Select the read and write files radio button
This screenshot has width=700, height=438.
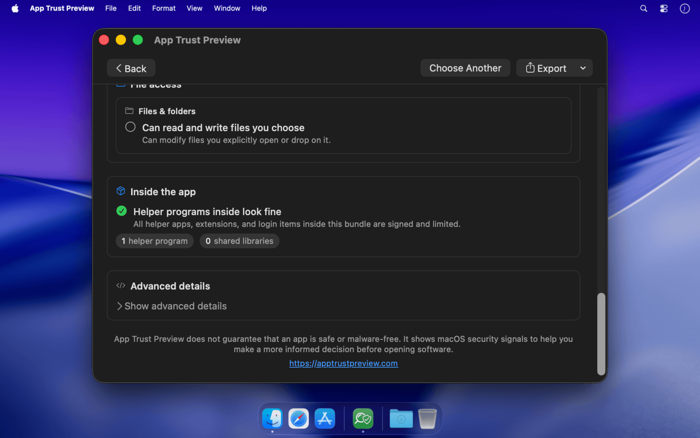click(130, 127)
